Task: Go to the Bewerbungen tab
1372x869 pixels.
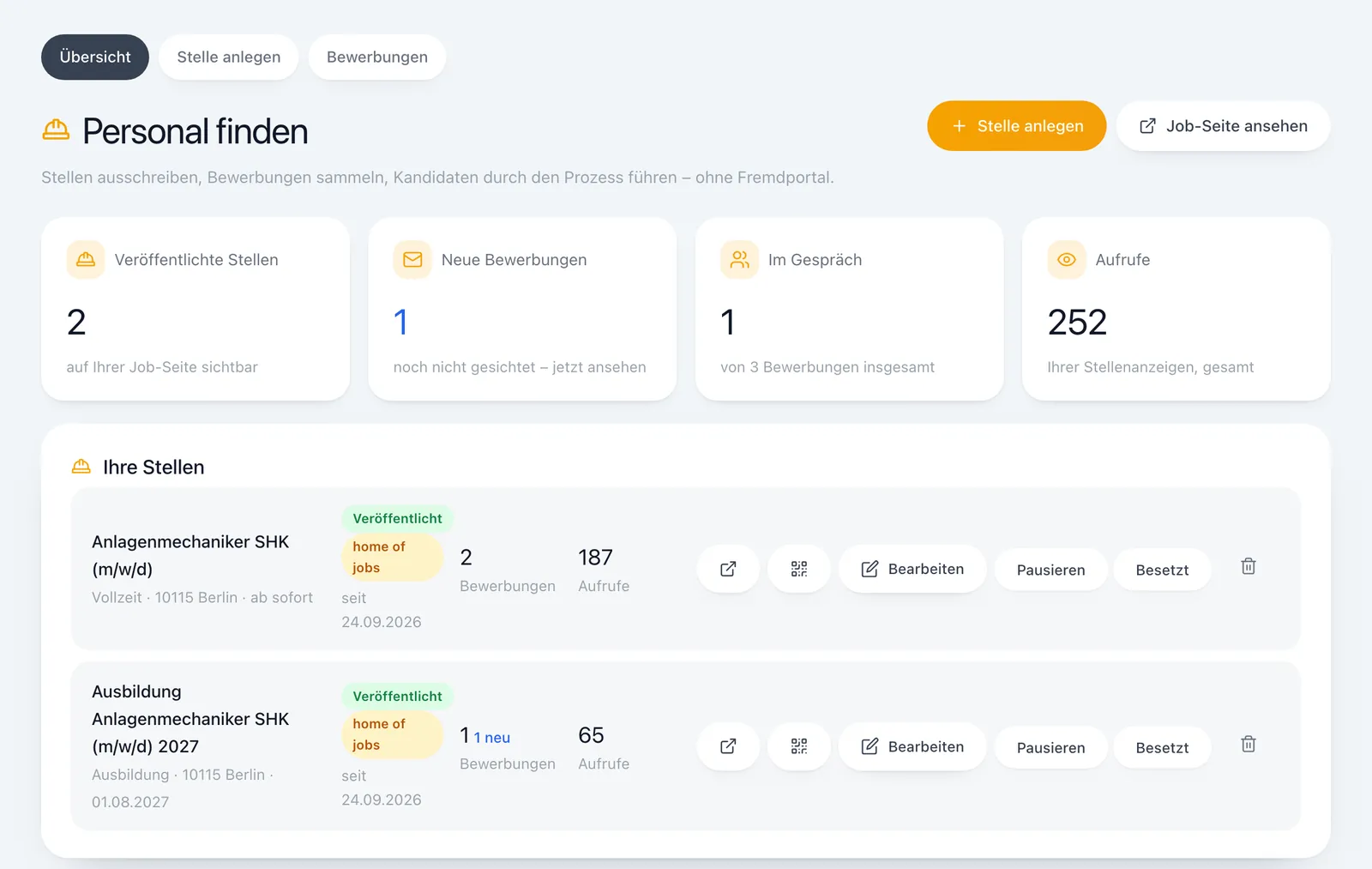Action: 377,57
